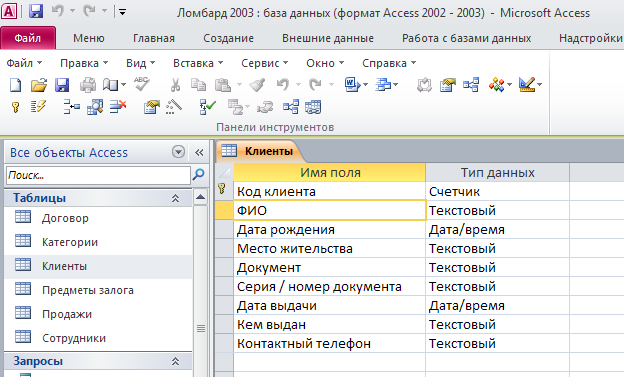Open the Сотрудники table

[74, 338]
